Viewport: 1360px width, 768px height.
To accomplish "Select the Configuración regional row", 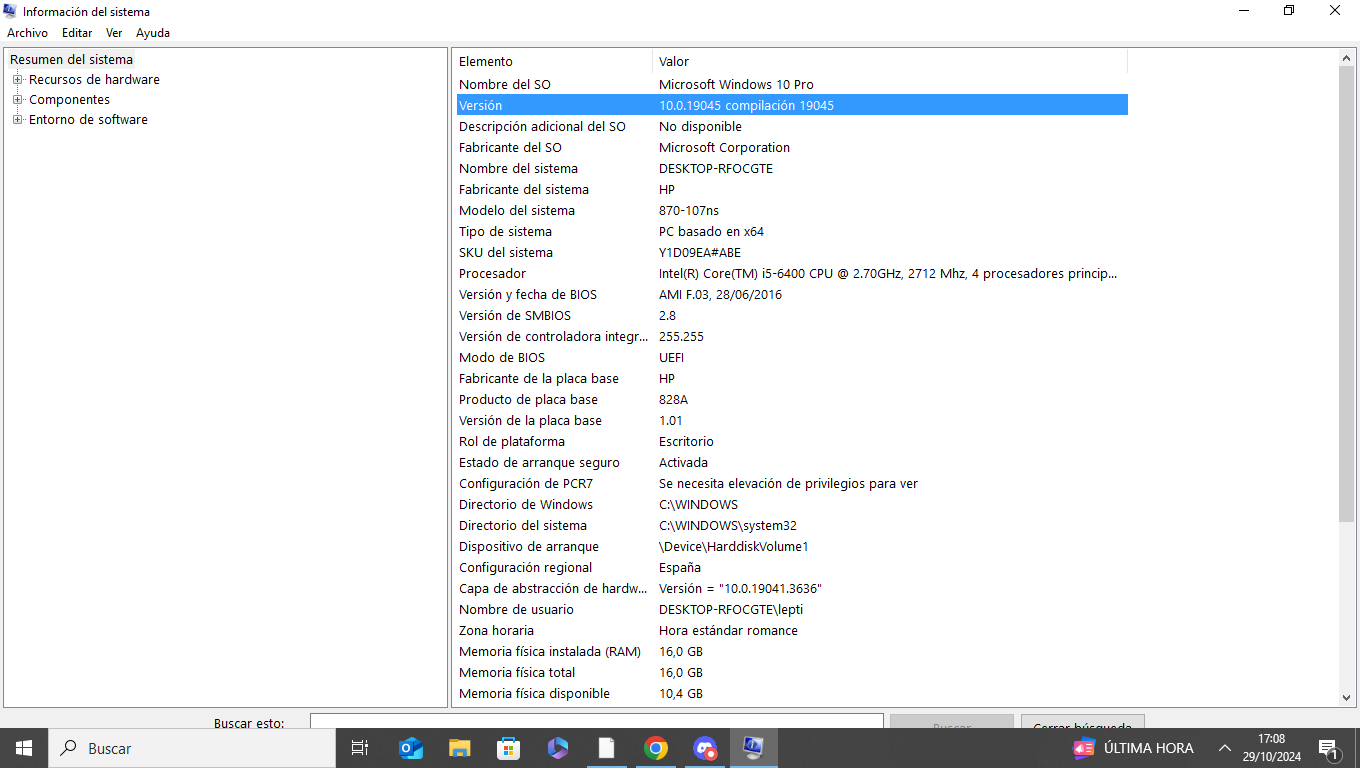I will click(792, 568).
